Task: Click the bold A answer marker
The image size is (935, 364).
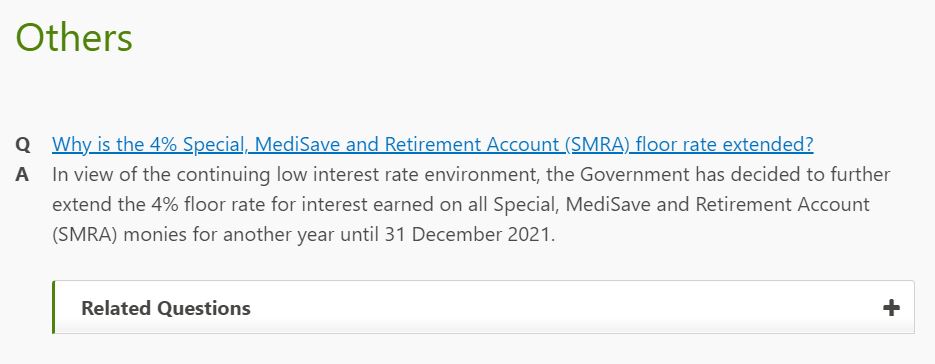Action: click(22, 175)
